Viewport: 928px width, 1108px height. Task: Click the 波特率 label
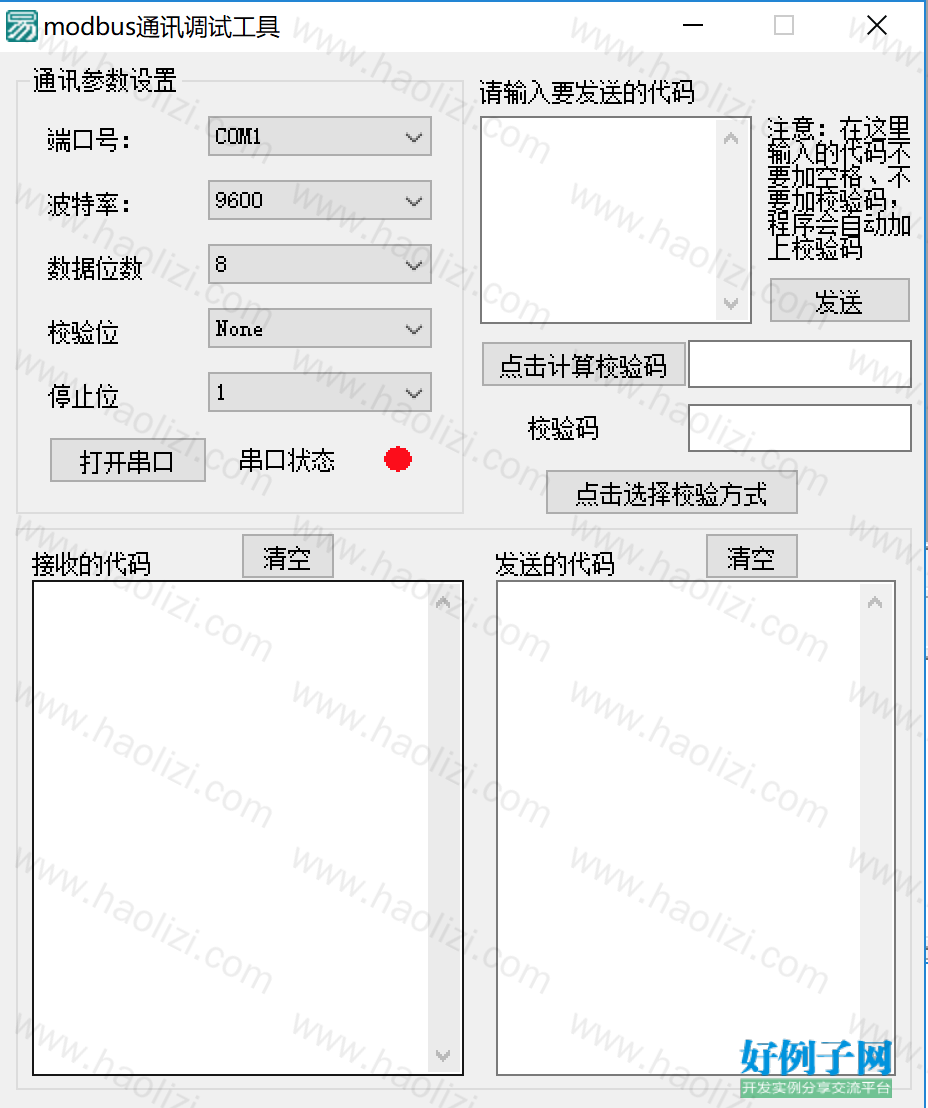90,204
